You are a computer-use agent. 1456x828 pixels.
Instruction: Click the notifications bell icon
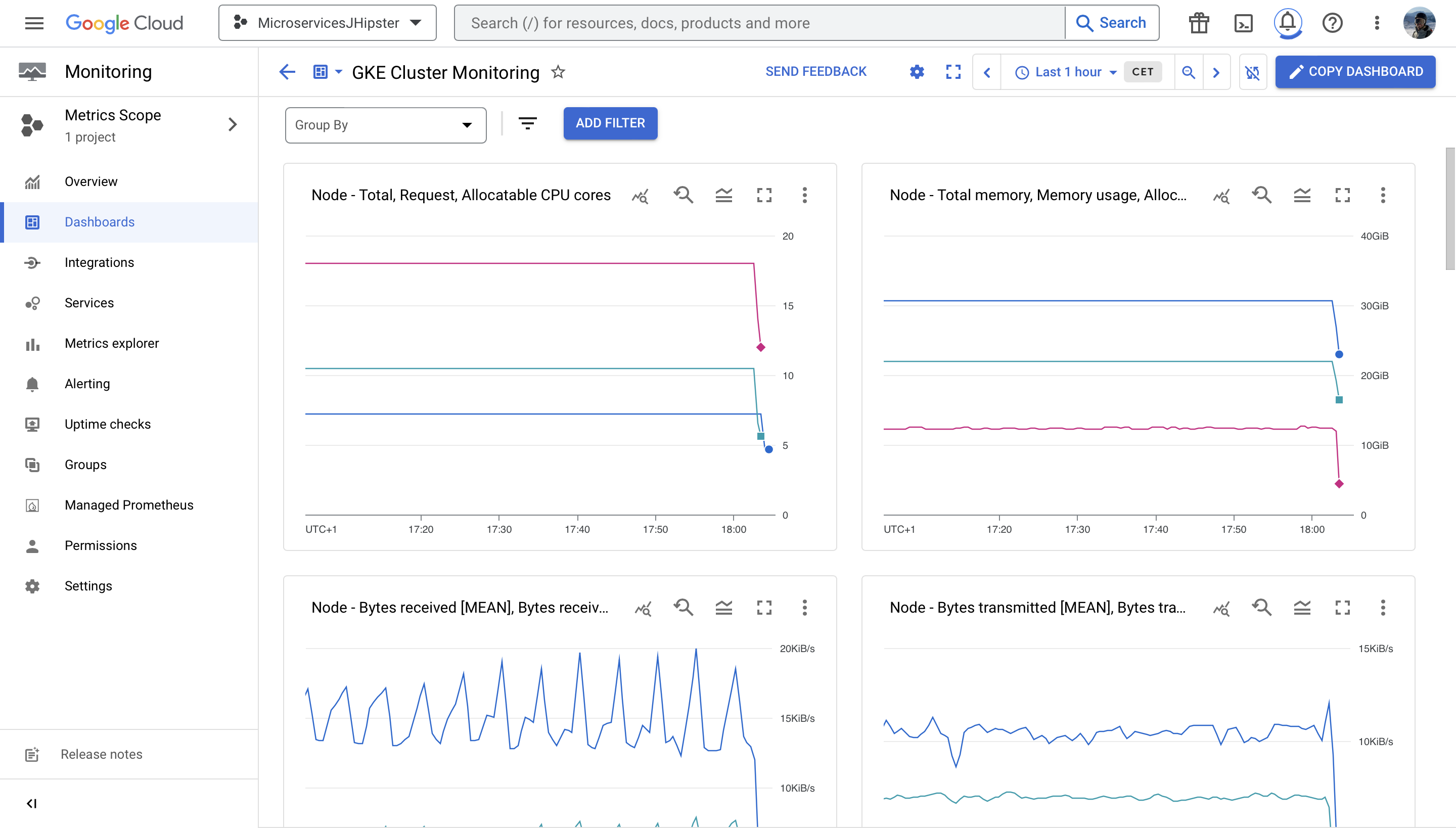coord(1288,23)
